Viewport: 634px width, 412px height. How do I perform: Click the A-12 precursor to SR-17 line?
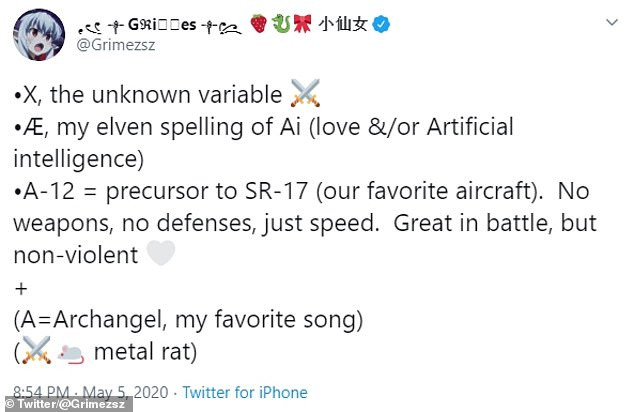pyautogui.click(x=305, y=222)
